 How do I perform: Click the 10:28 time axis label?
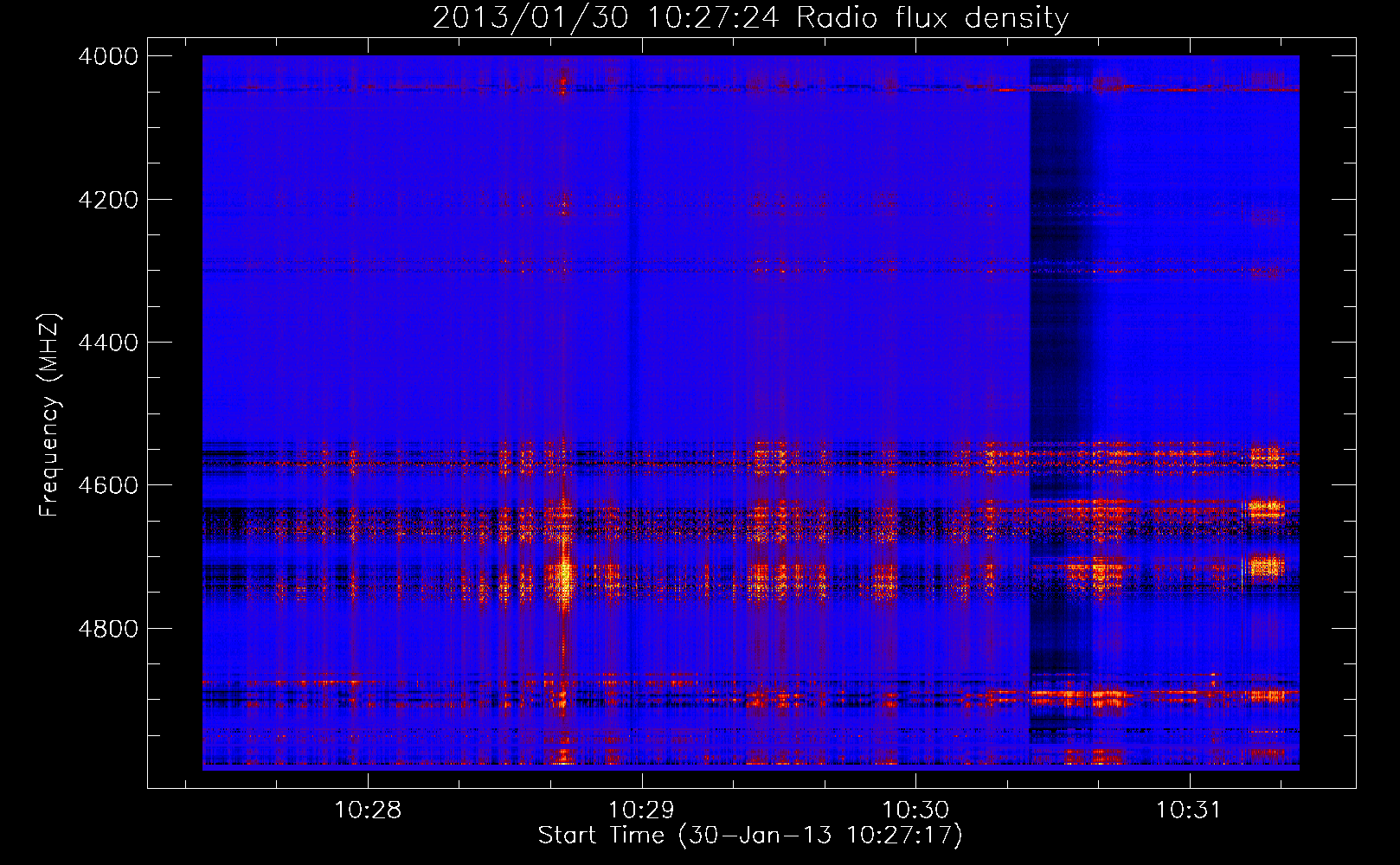pos(368,811)
